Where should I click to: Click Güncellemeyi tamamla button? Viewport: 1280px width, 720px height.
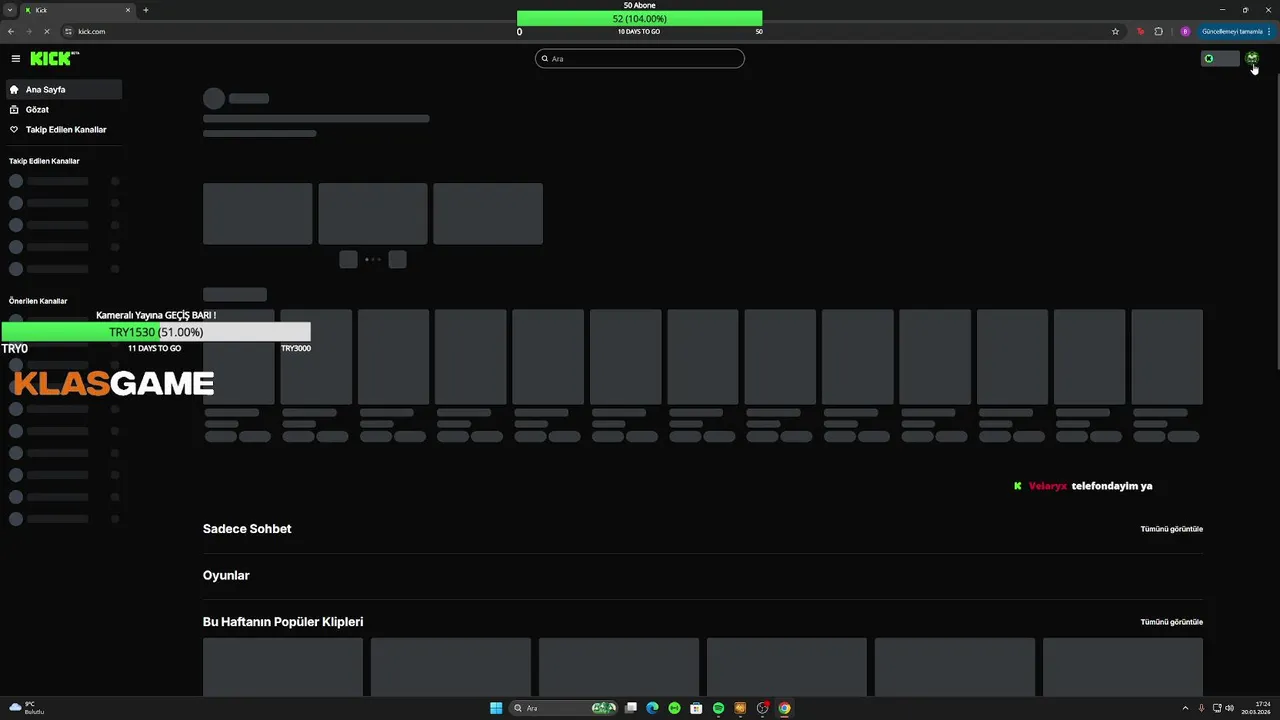(x=1237, y=31)
